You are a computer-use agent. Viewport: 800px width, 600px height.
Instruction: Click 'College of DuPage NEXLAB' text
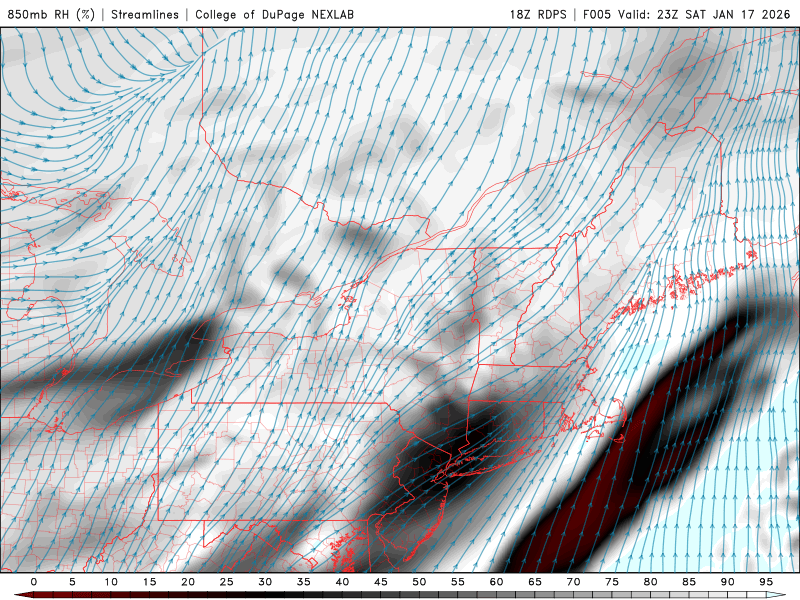[x=274, y=15]
